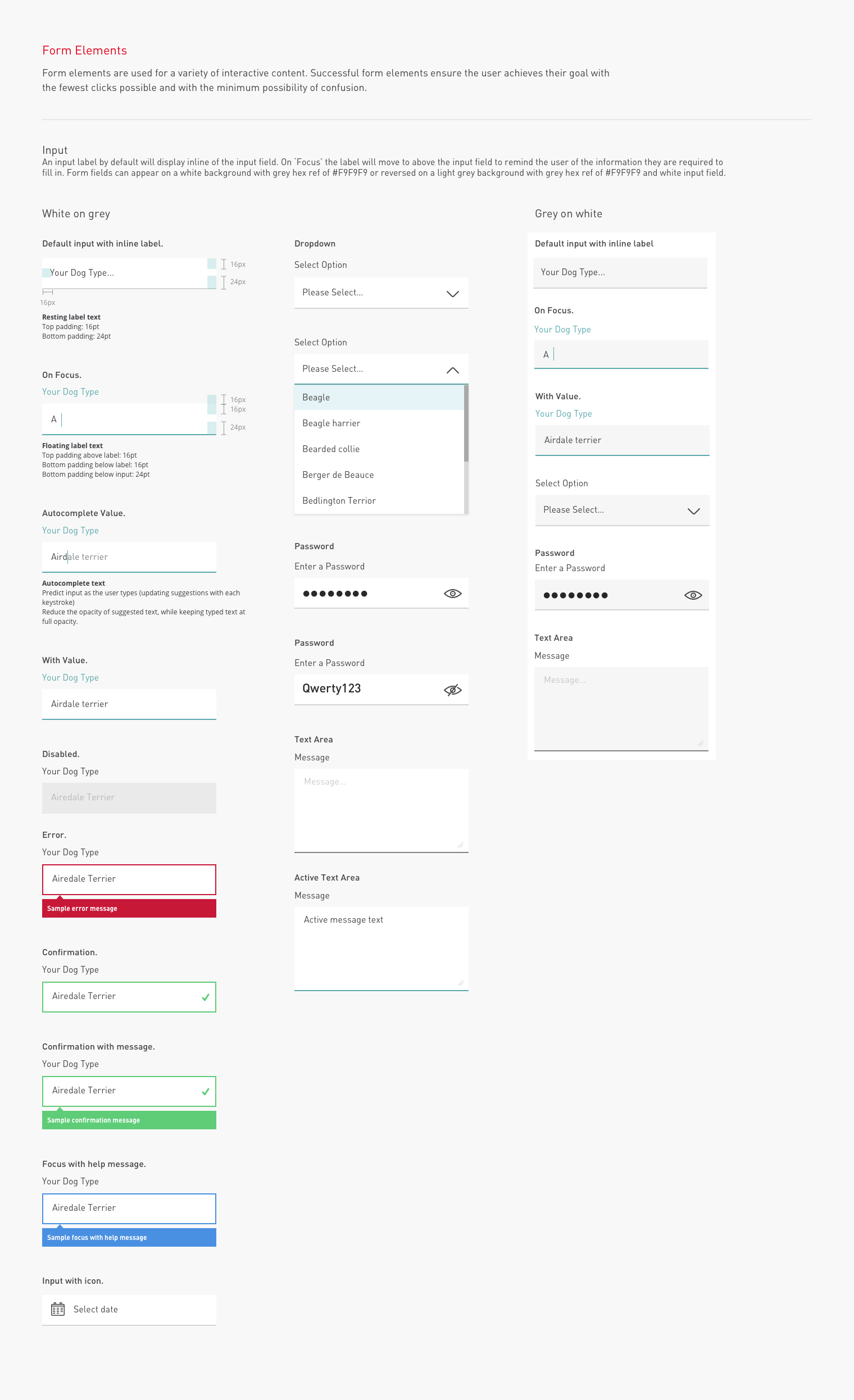The height and width of the screenshot is (1400, 854).
Task: Click the red-bordered error input field
Action: [x=129, y=879]
